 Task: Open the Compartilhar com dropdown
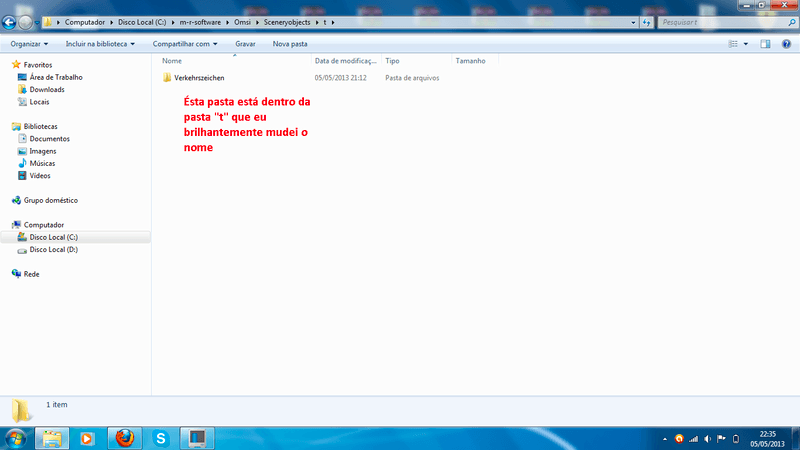point(186,44)
